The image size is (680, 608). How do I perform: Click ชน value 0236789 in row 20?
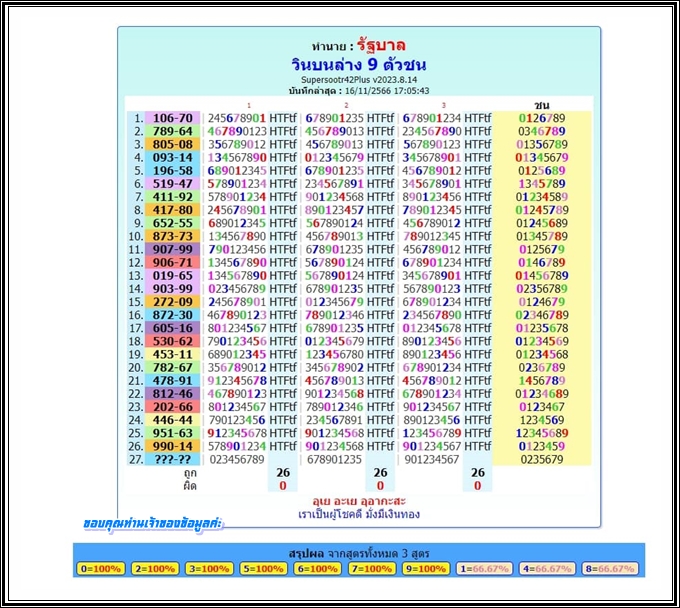[542, 367]
